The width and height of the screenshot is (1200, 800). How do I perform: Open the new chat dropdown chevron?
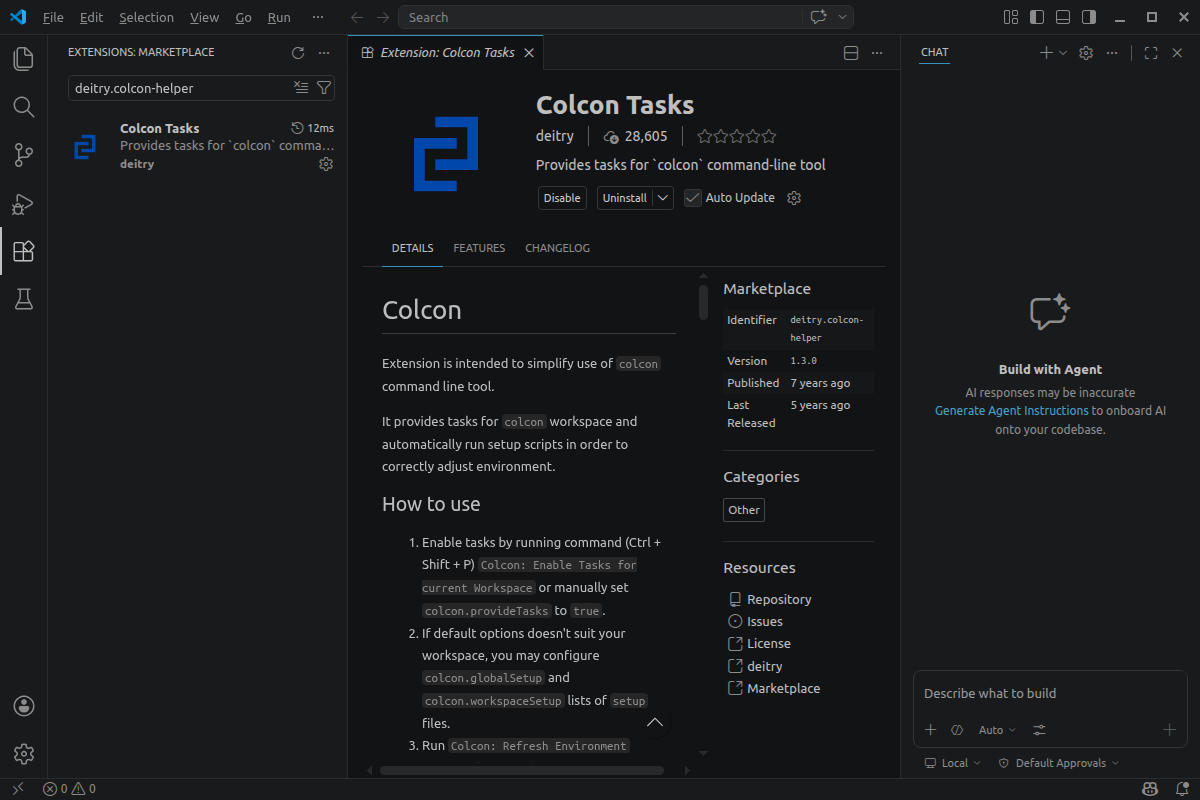point(1063,53)
